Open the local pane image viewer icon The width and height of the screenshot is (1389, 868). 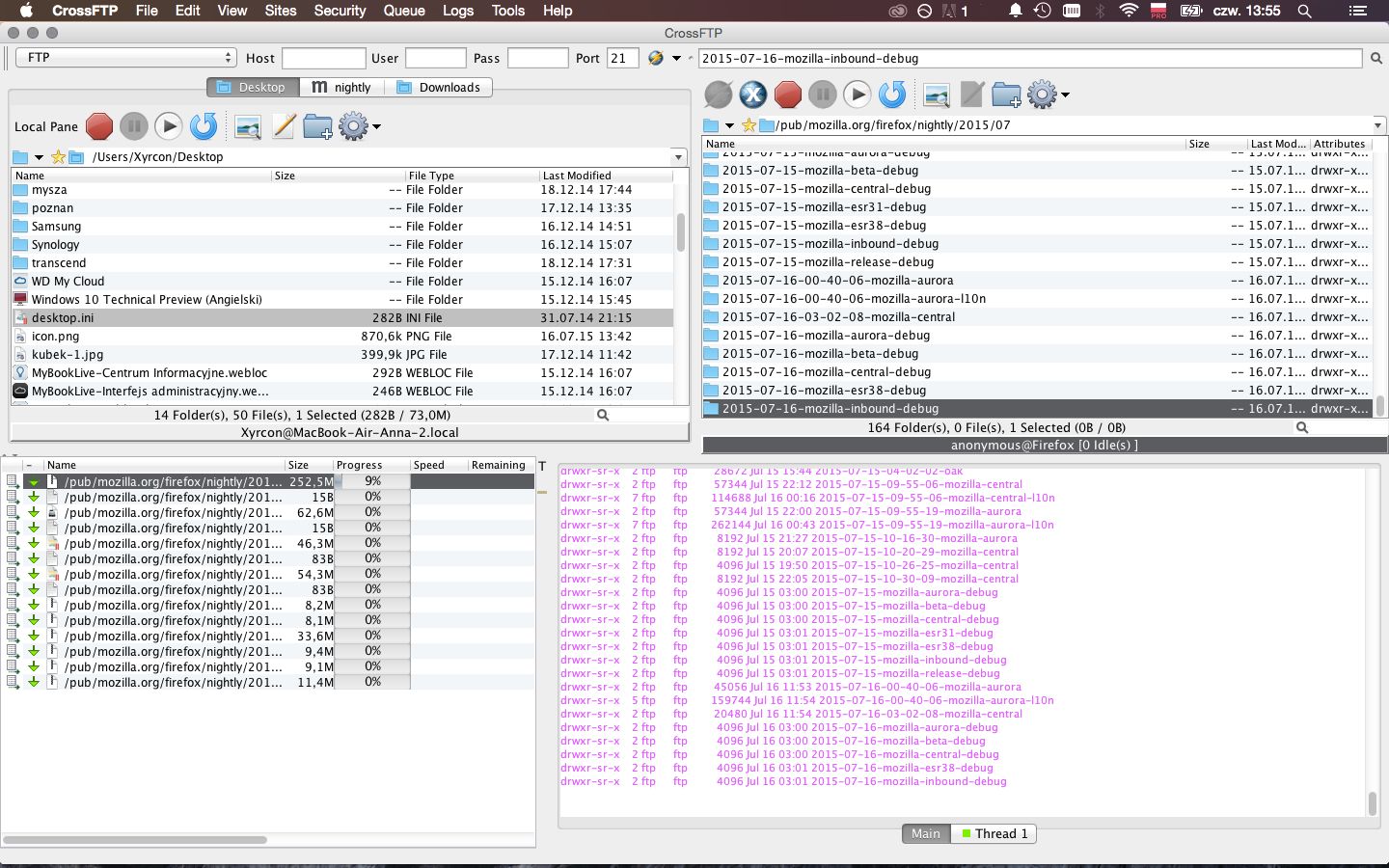[x=248, y=126]
